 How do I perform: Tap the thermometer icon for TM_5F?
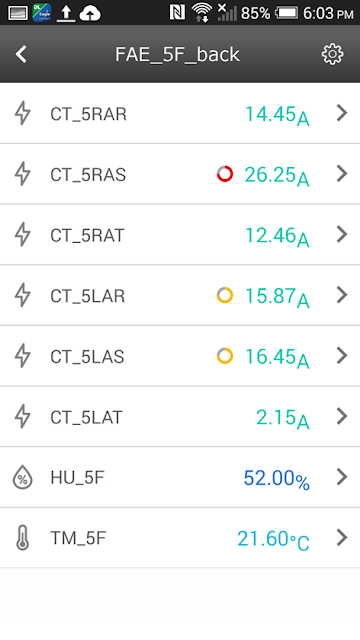(x=23, y=538)
